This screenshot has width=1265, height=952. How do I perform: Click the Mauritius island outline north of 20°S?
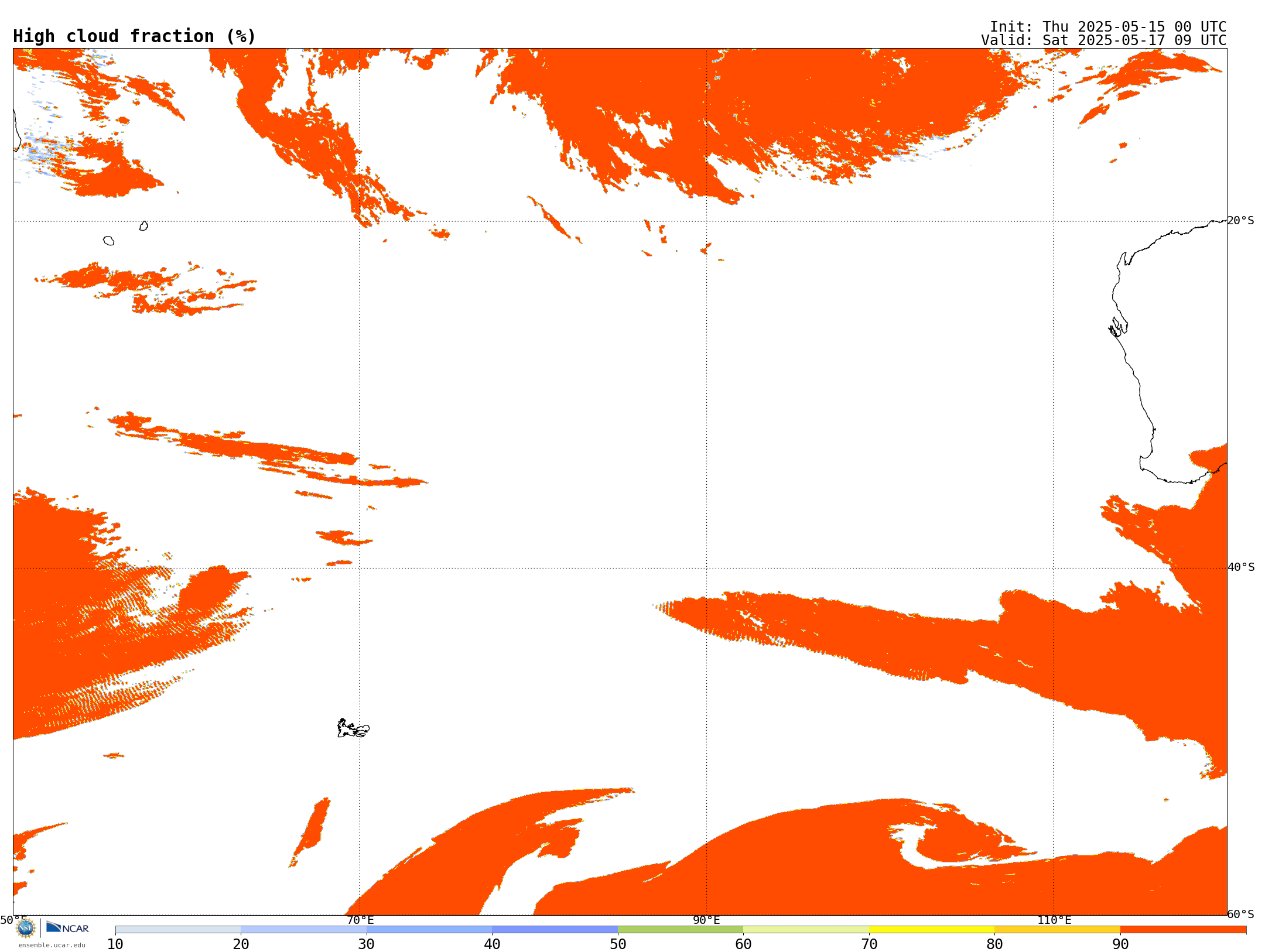143,226
